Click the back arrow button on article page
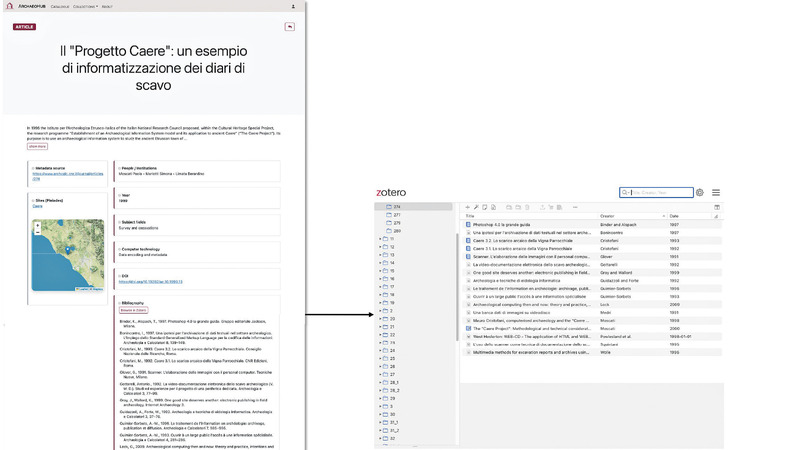This screenshot has height=450, width=800. tap(289, 27)
